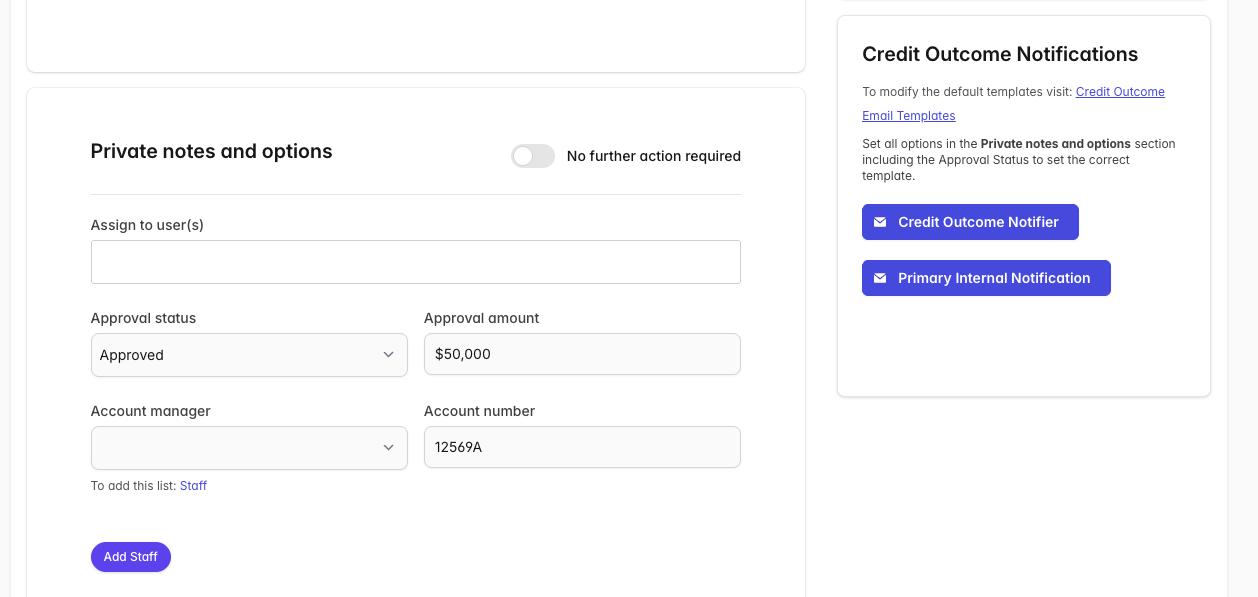Click the Account manager chevron arrow
Screen dimensions: 1258x597
(388, 448)
